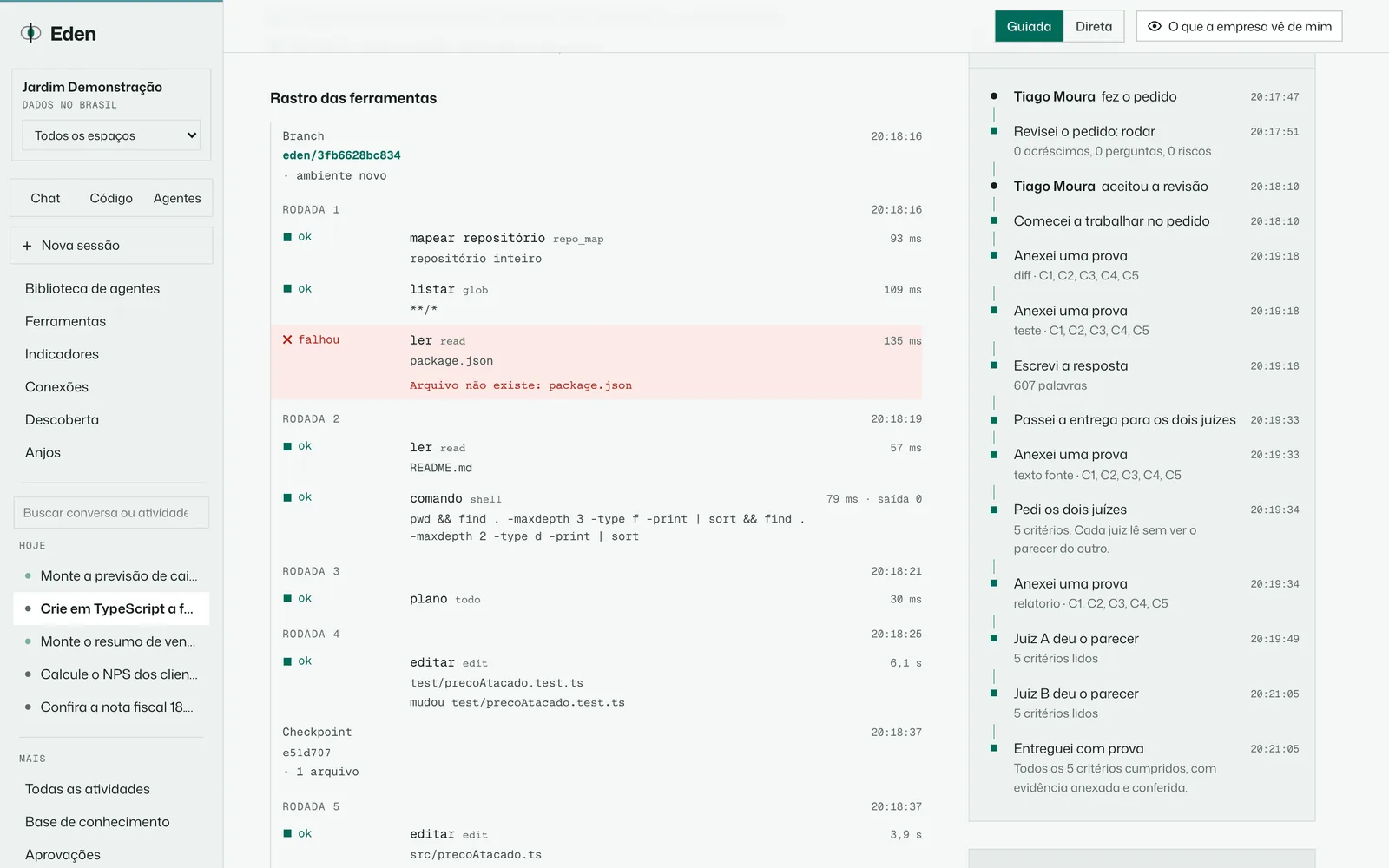Open conversation 'Monte a previsão de cai...'
The height and width of the screenshot is (868, 1389).
111,576
